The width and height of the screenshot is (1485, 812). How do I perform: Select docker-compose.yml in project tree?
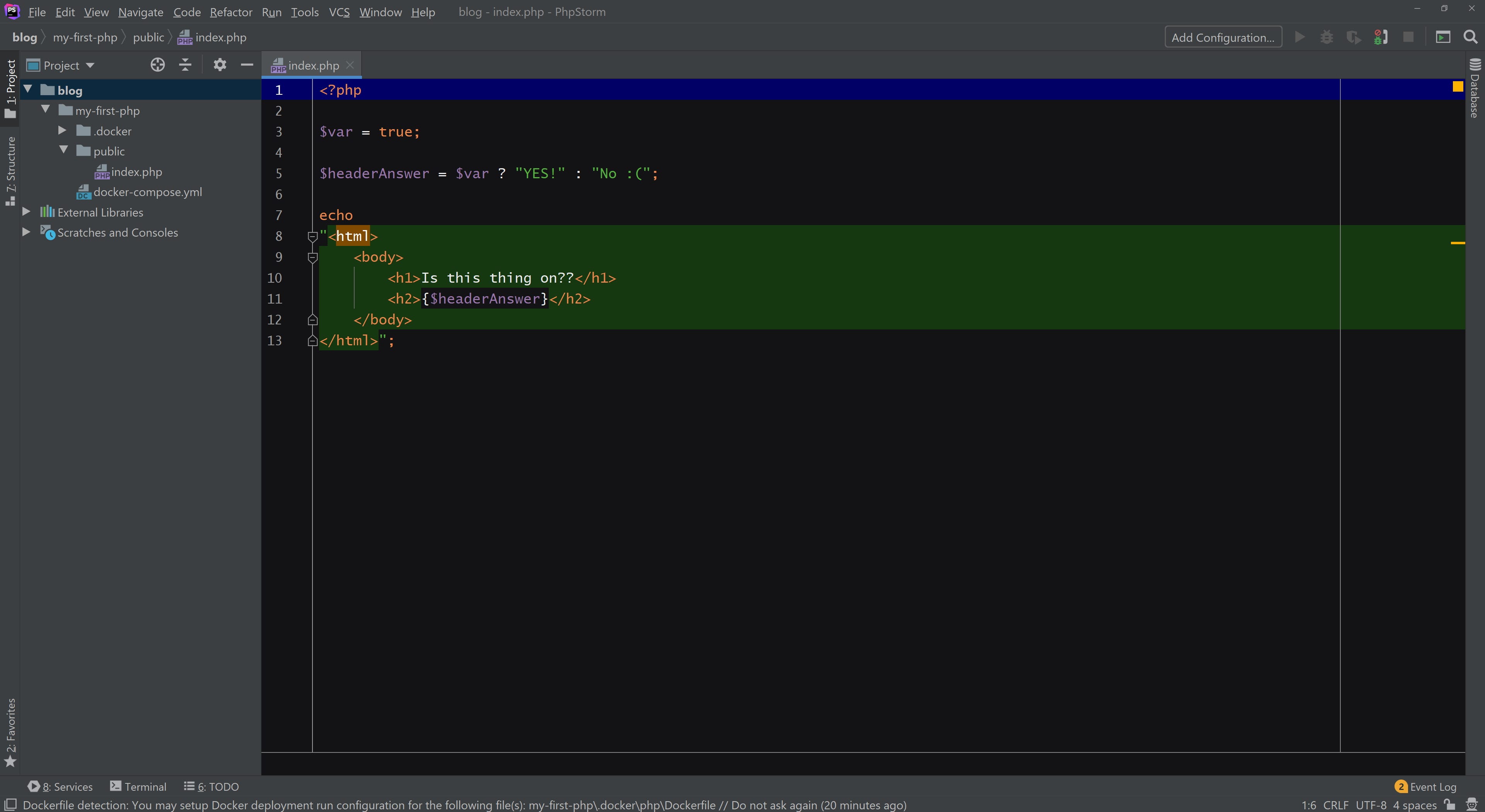(147, 192)
